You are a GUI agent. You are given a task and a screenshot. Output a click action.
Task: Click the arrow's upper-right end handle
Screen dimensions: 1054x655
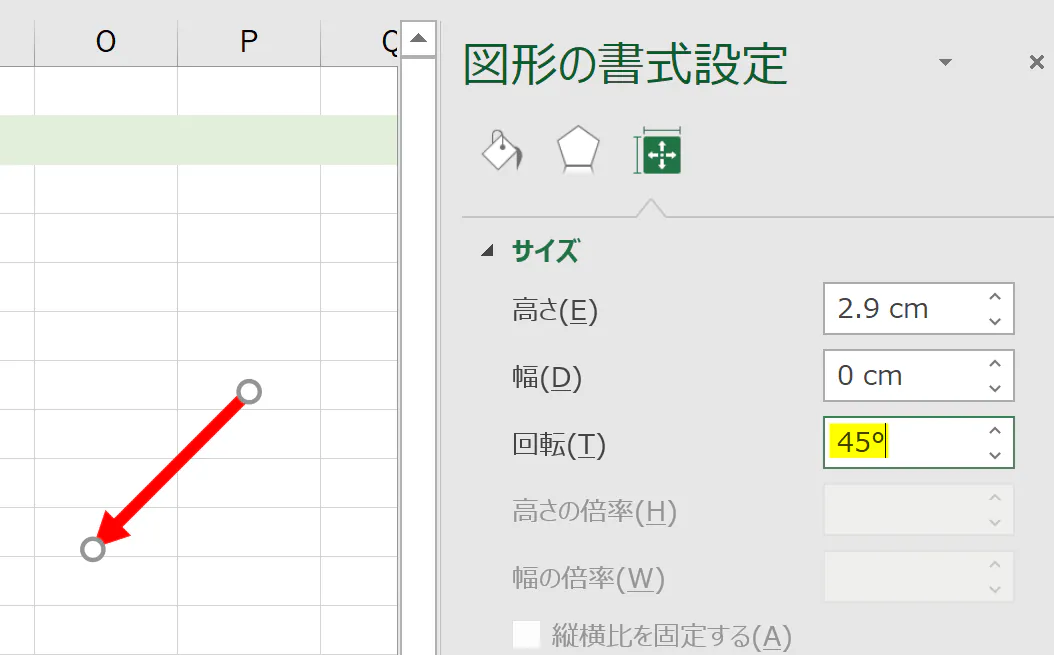[249, 391]
